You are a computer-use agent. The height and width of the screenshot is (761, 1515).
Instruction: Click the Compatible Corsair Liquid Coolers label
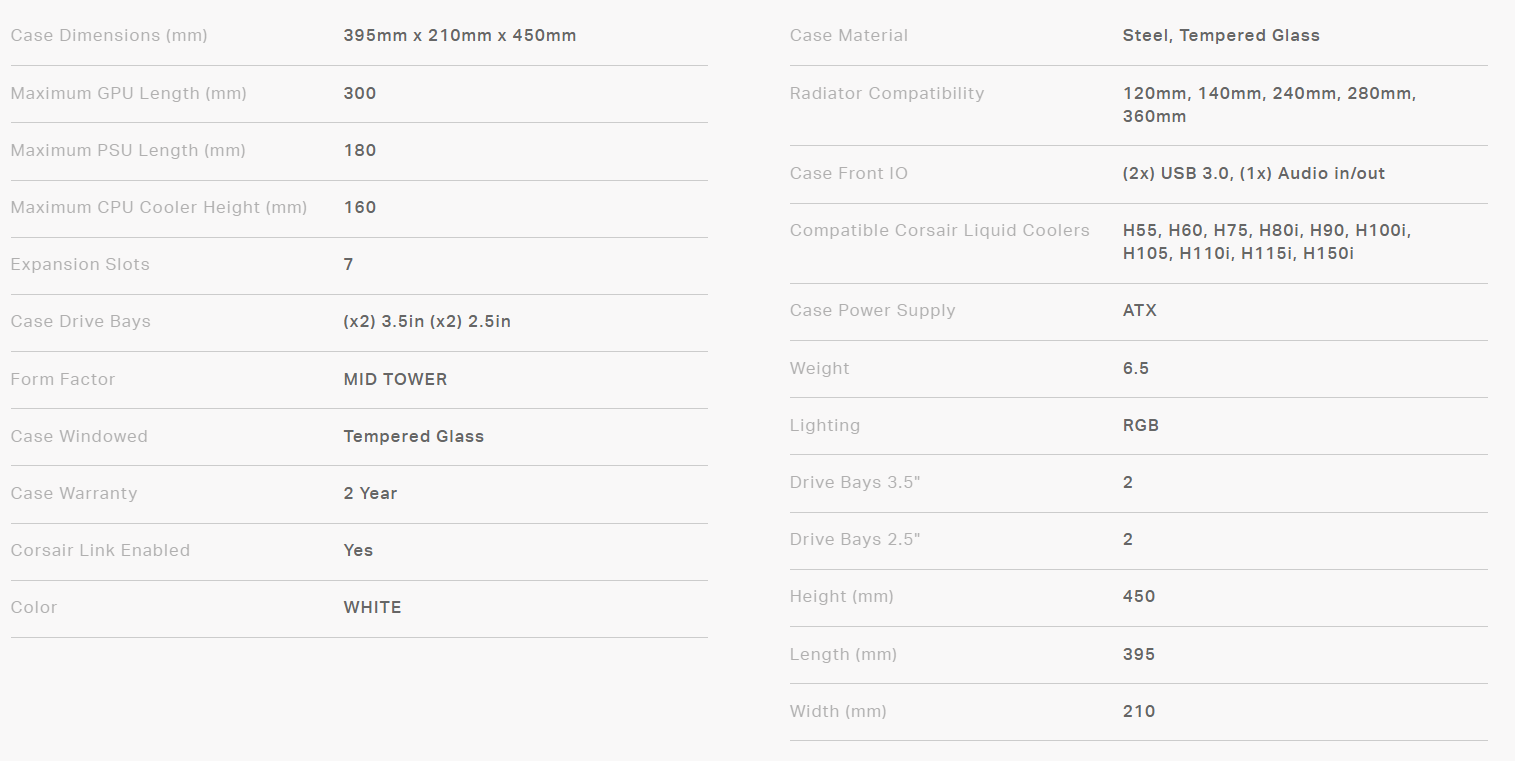click(939, 231)
